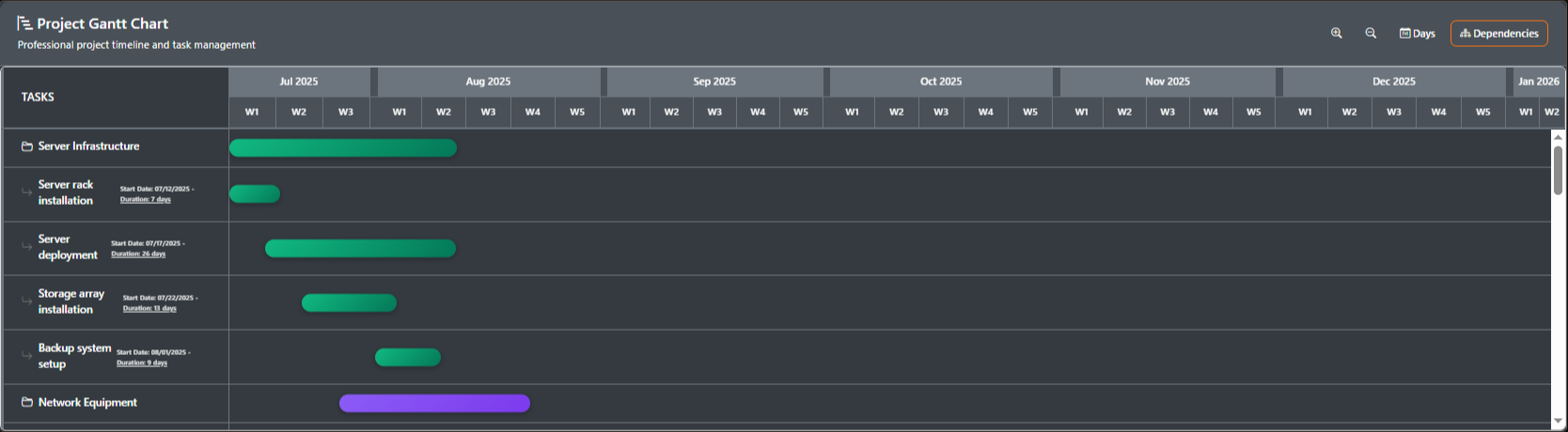
Task: Click the green Backup system setup bar
Action: coord(408,357)
